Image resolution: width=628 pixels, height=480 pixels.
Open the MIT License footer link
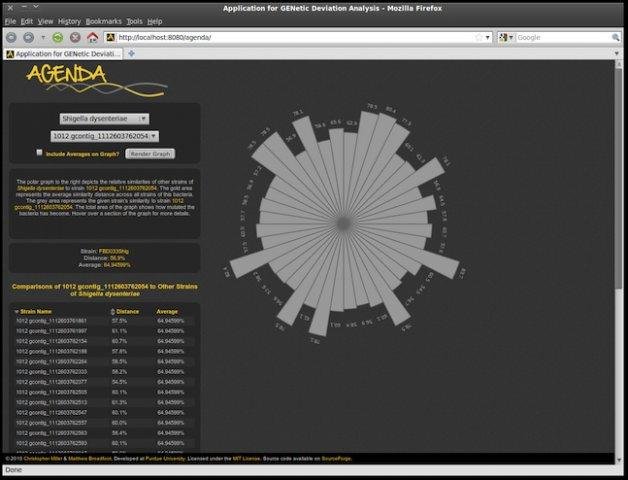pos(246,458)
